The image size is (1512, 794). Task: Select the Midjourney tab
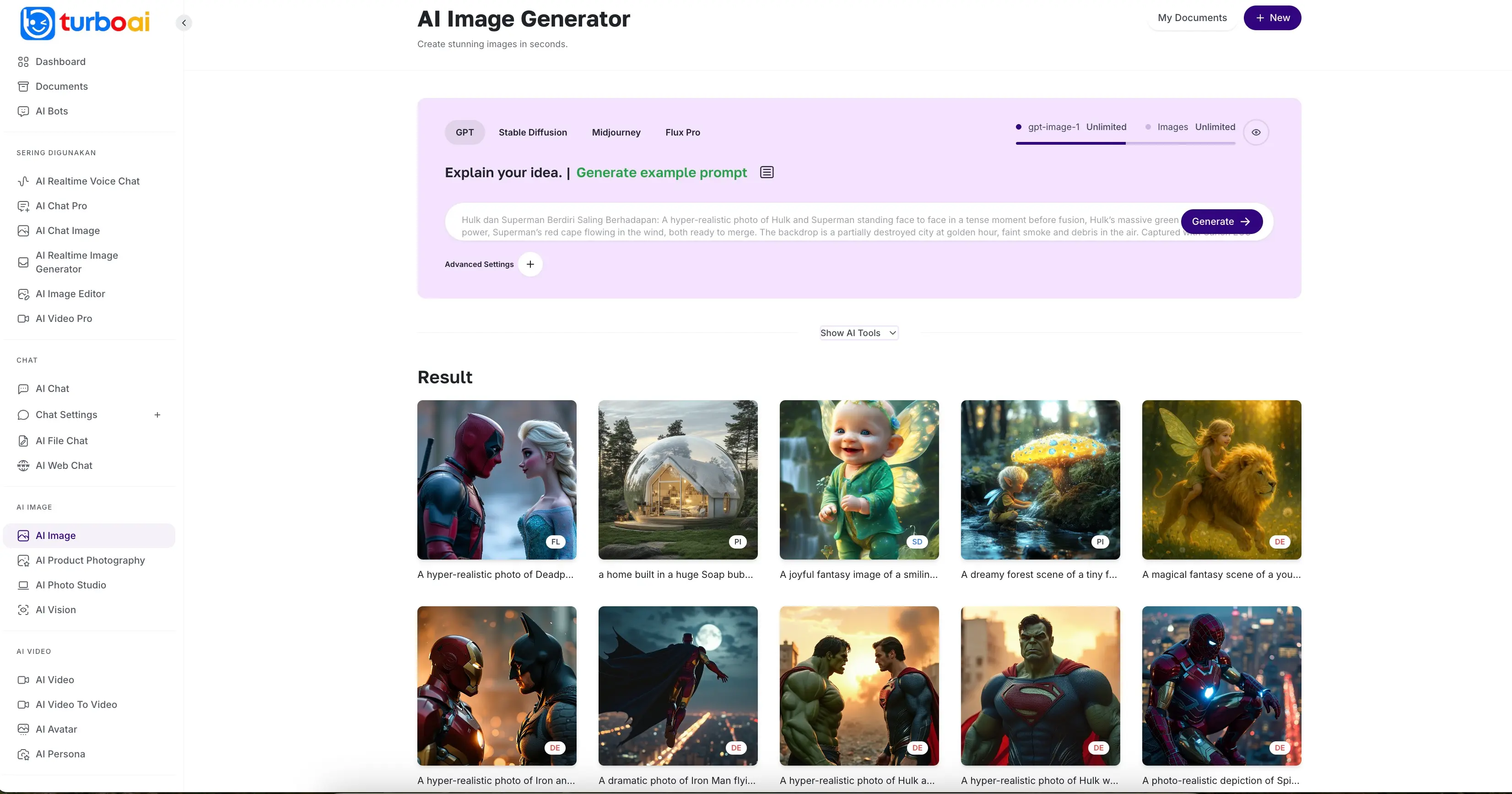(616, 132)
